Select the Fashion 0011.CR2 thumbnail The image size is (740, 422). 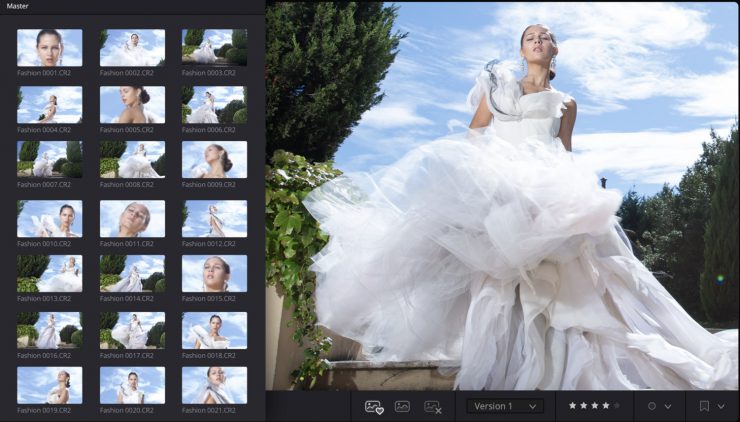tap(132, 218)
